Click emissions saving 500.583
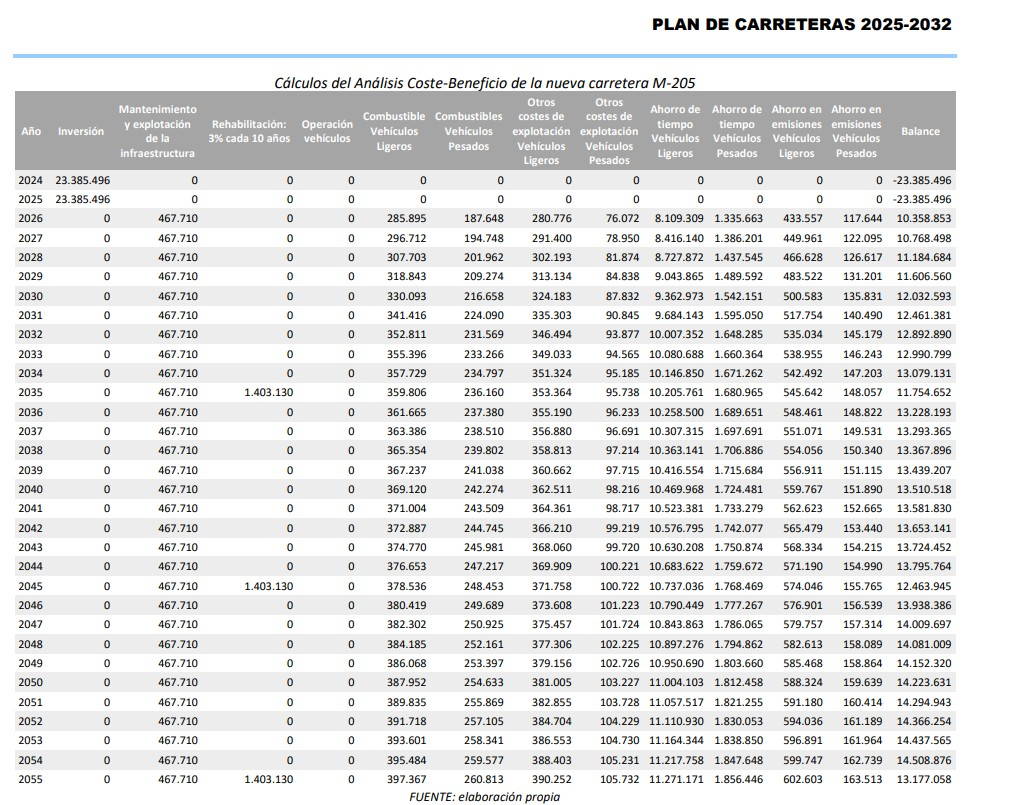This screenshot has width=1015, height=805. tap(803, 296)
